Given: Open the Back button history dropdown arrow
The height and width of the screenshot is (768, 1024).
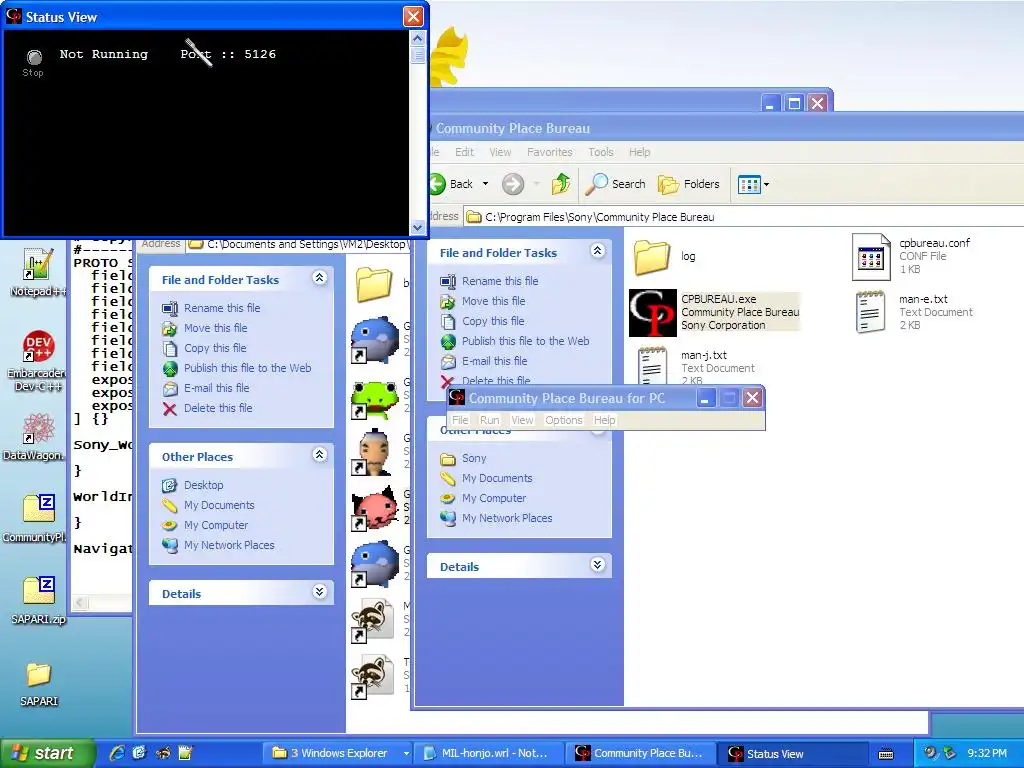Looking at the screenshot, I should [x=485, y=184].
